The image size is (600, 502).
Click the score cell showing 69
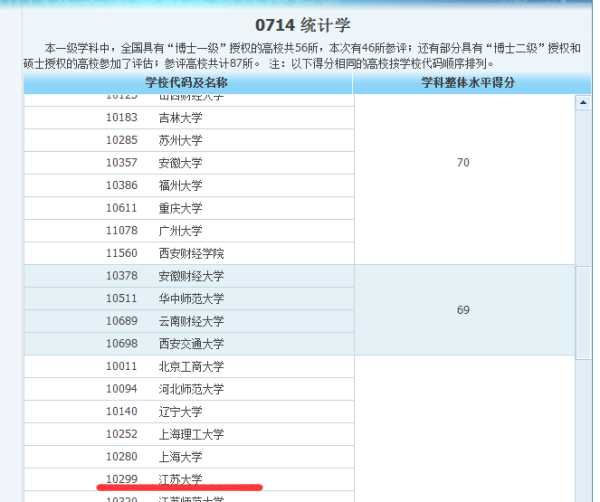(x=465, y=310)
